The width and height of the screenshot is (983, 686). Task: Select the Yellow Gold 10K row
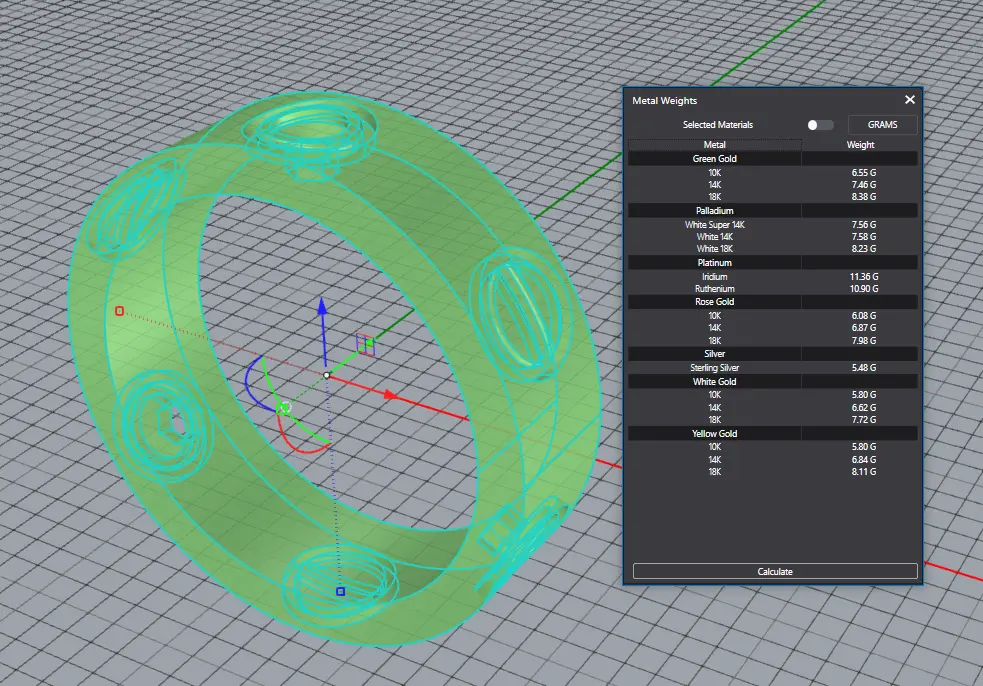(773, 447)
